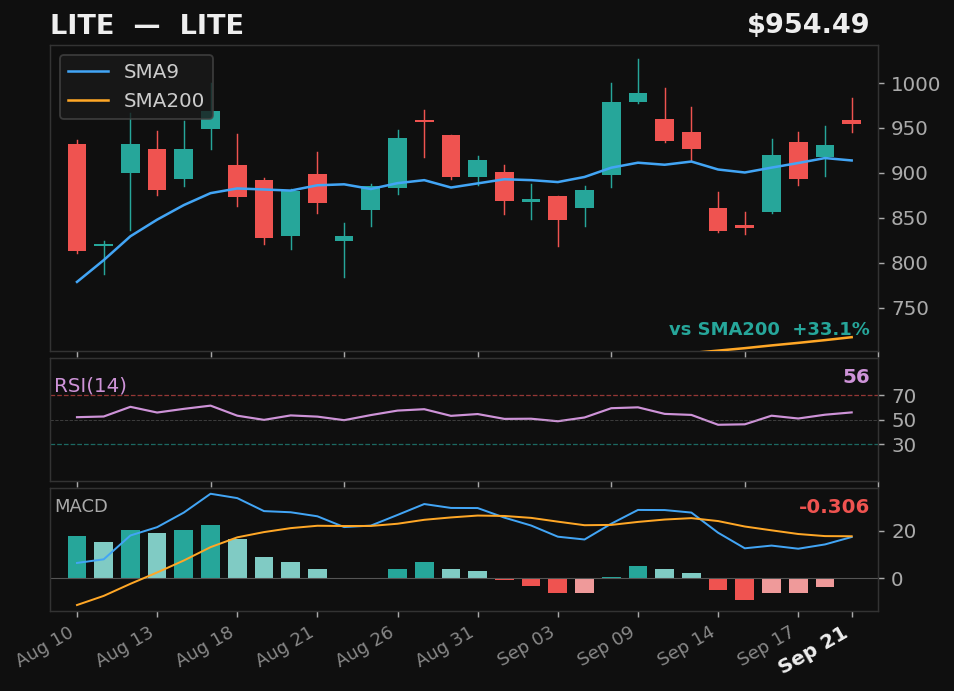Click the Aug 13 date label
Image resolution: width=954 pixels, height=691 pixels.
125,646
